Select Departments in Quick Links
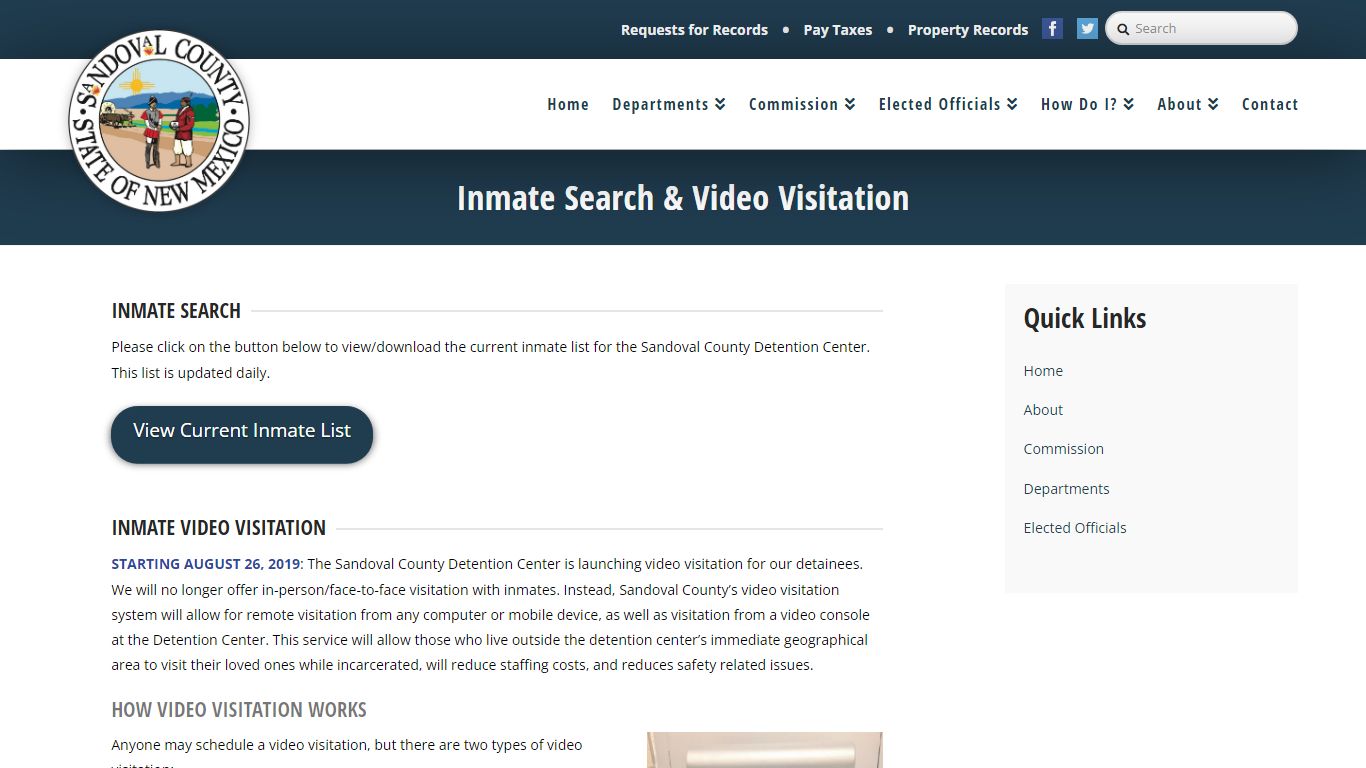 pos(1066,489)
